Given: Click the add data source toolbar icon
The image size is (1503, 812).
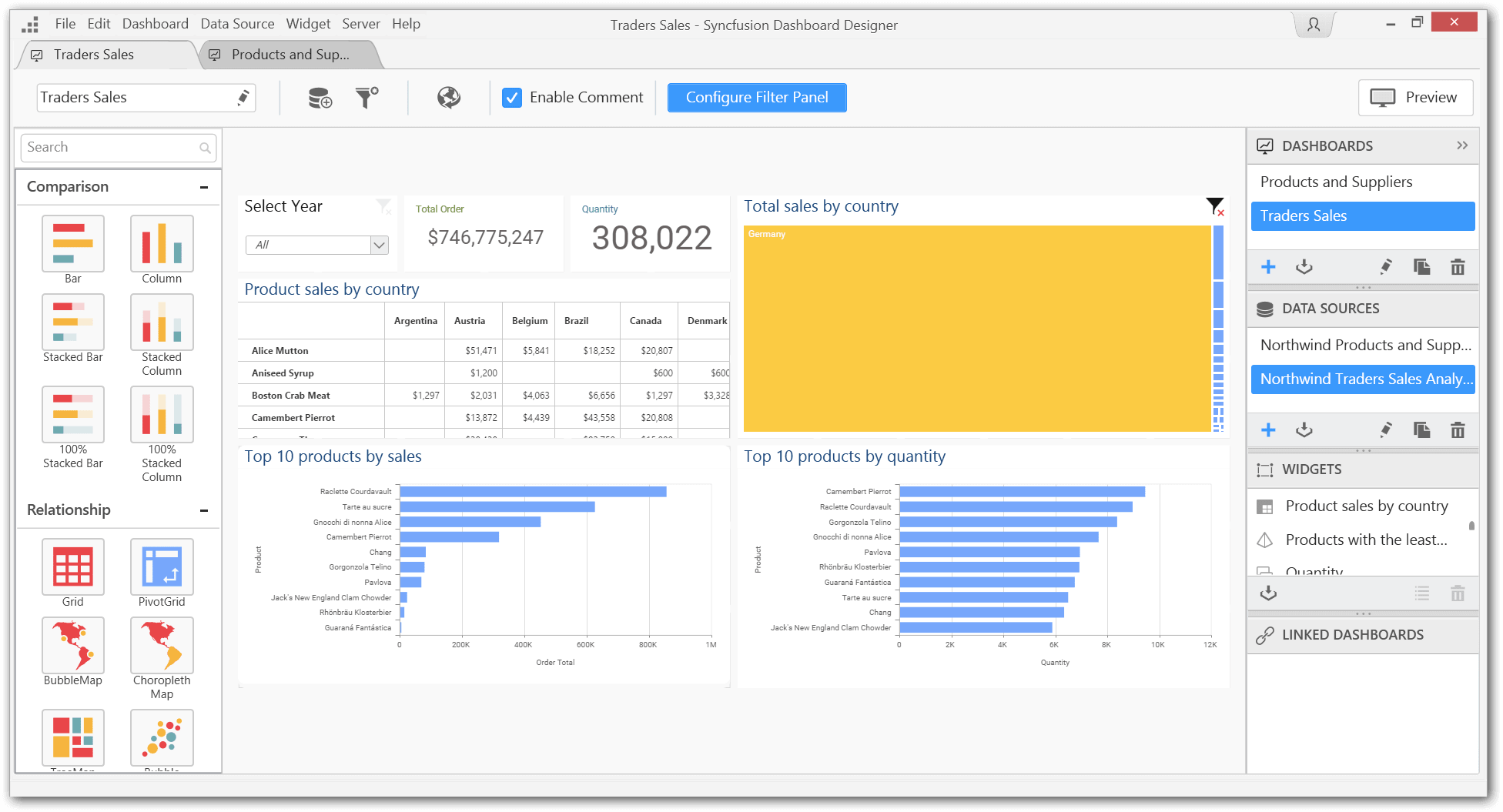Looking at the screenshot, I should (x=320, y=98).
